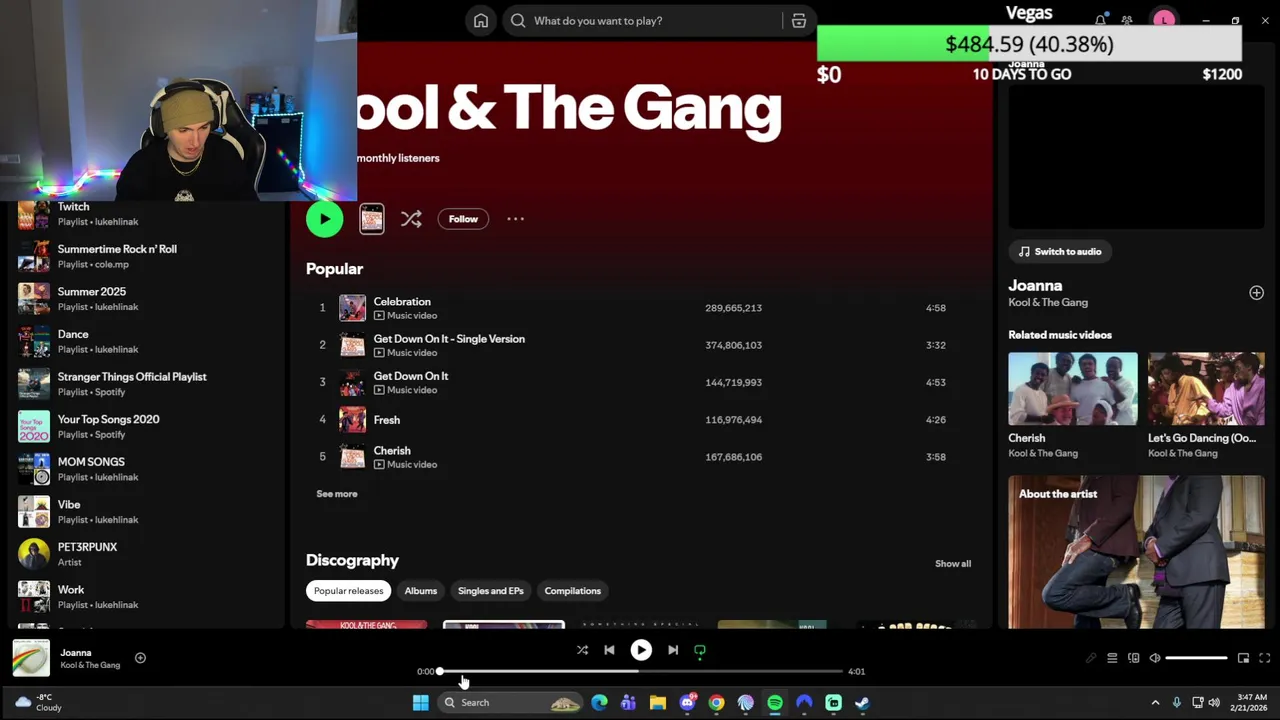The width and height of the screenshot is (1280, 720).
Task: Click the main play button in player bar
Action: 641,650
